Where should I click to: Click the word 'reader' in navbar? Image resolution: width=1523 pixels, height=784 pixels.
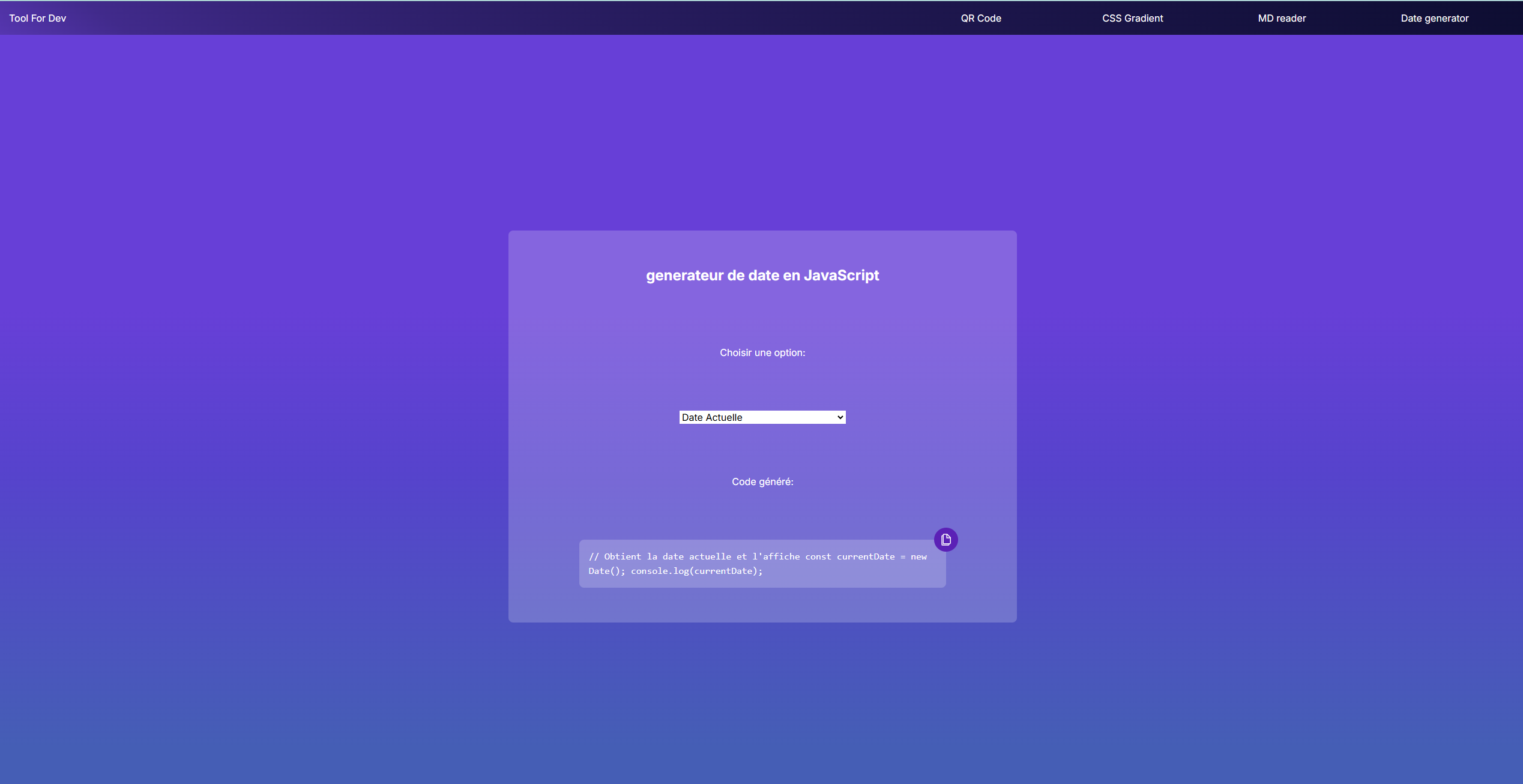point(1291,18)
